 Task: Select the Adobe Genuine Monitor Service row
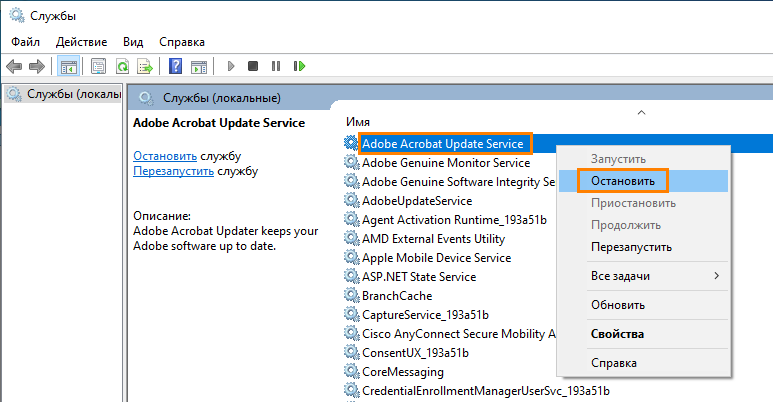[x=446, y=162]
